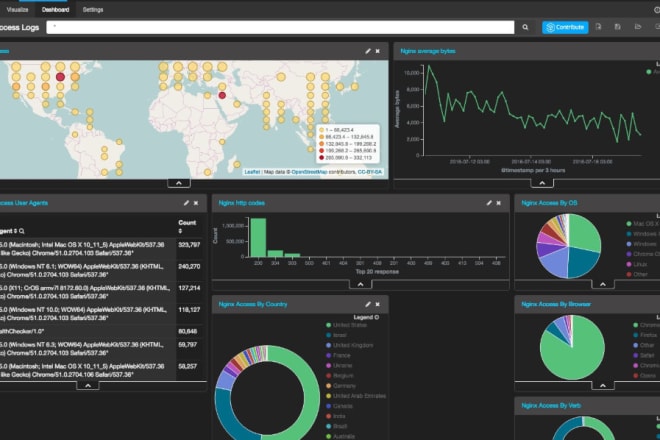Click the large green slice of the Browser pie
Viewport: 660px width, 440px height.
click(x=577, y=358)
